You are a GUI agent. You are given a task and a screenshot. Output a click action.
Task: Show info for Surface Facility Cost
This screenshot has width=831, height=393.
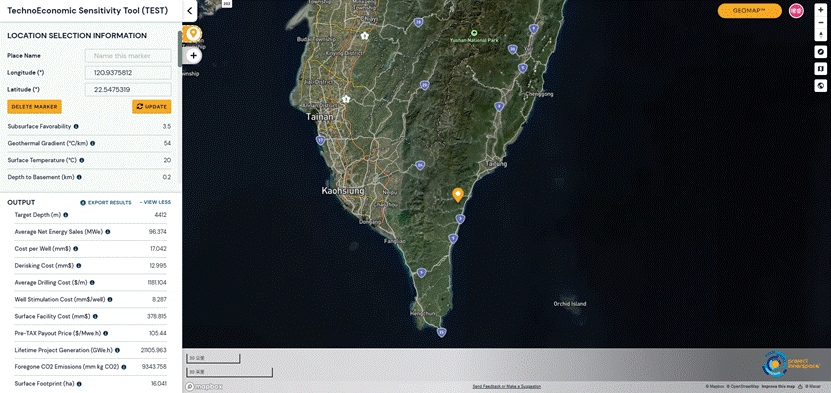95,317
